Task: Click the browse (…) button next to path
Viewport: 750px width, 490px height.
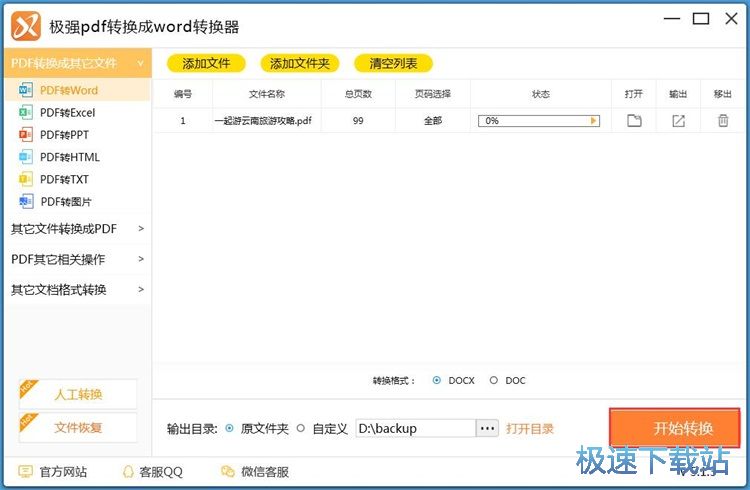Action: tap(487, 428)
